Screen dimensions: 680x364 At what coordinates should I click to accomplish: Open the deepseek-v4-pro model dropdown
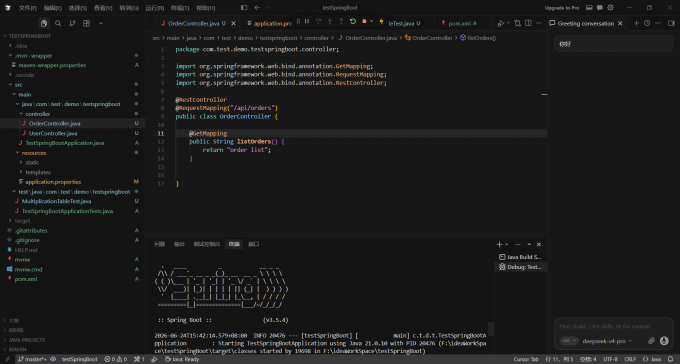tap(607, 341)
